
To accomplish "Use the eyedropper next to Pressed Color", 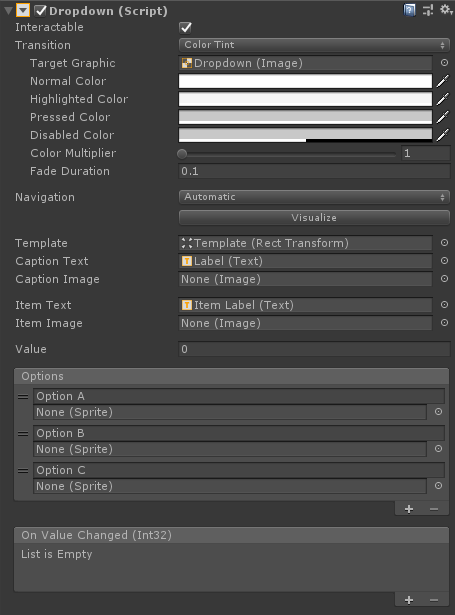I will coord(443,117).
